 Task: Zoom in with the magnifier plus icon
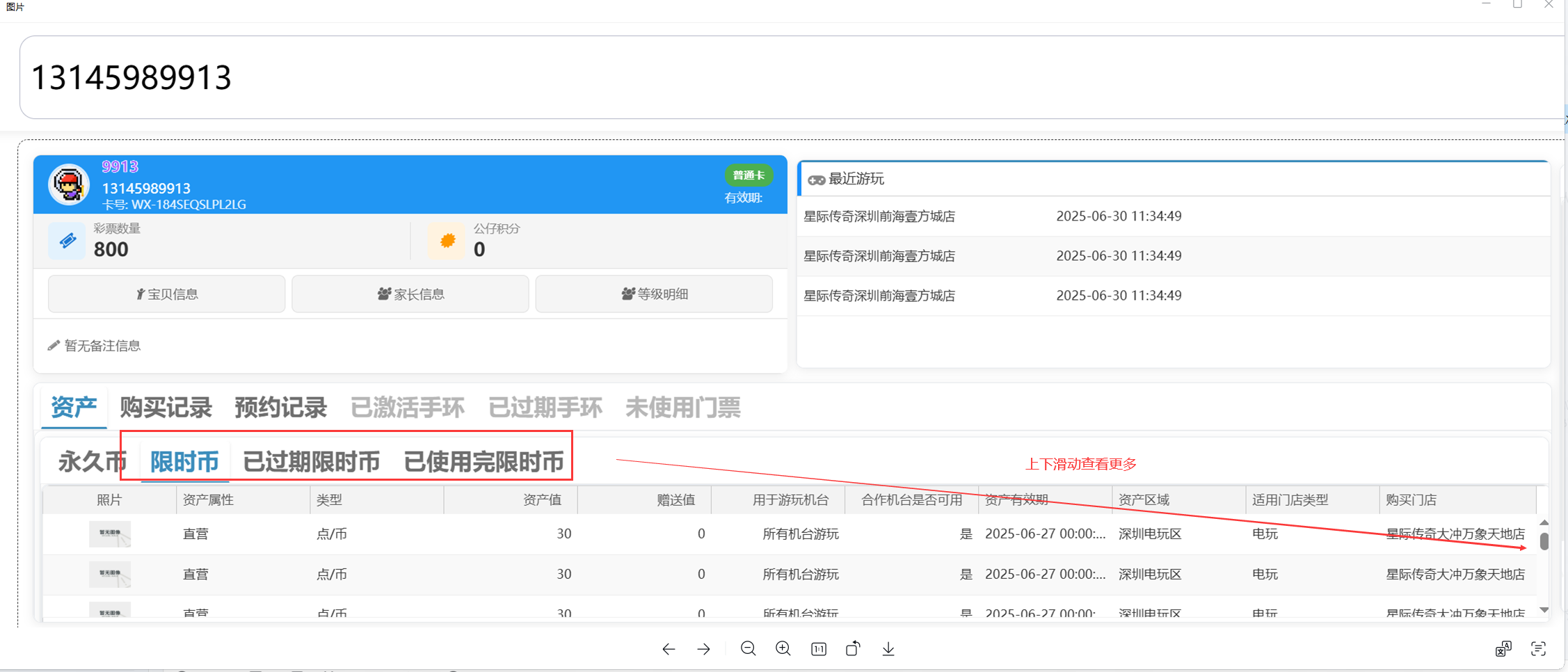click(783, 649)
